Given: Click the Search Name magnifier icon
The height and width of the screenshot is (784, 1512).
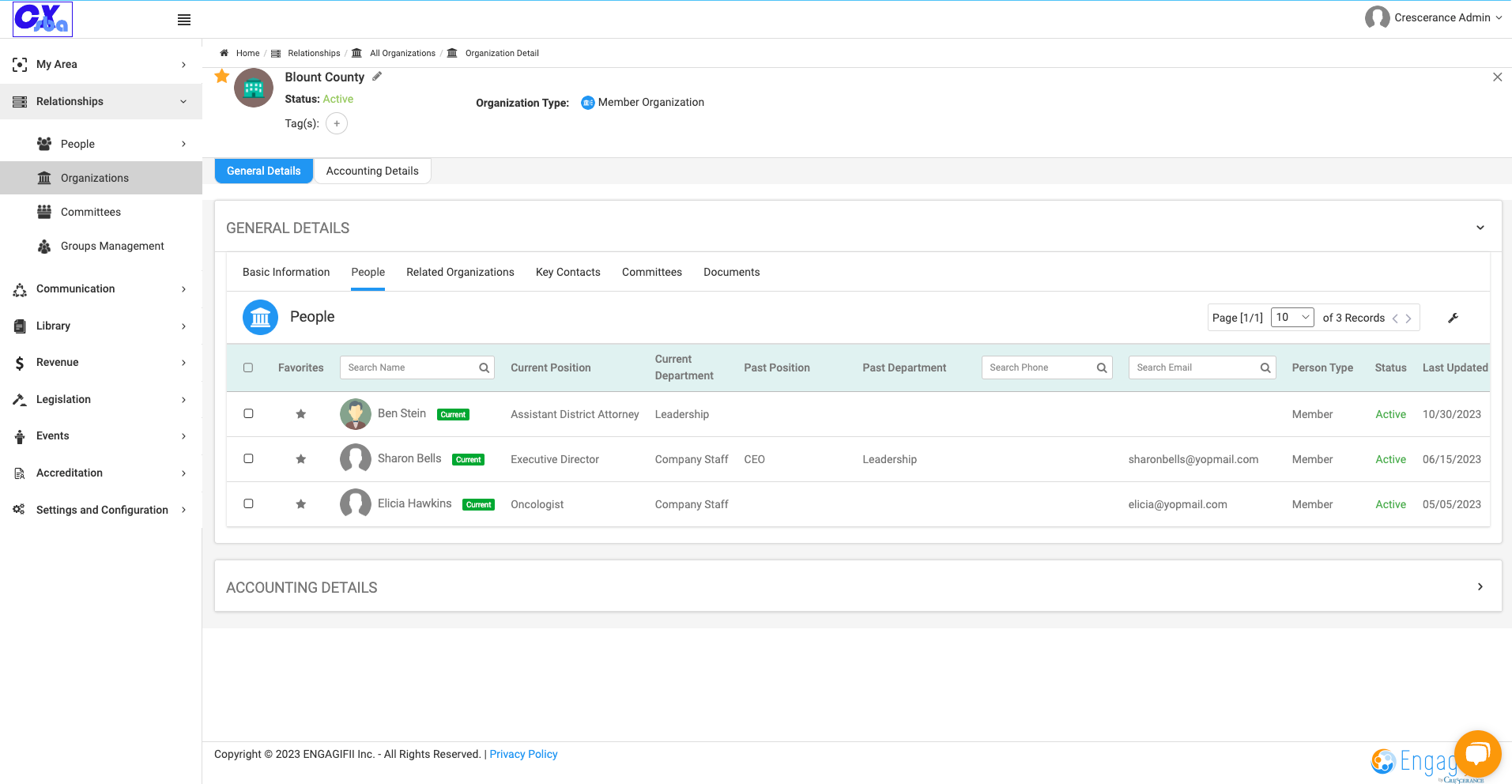Looking at the screenshot, I should pyautogui.click(x=485, y=367).
